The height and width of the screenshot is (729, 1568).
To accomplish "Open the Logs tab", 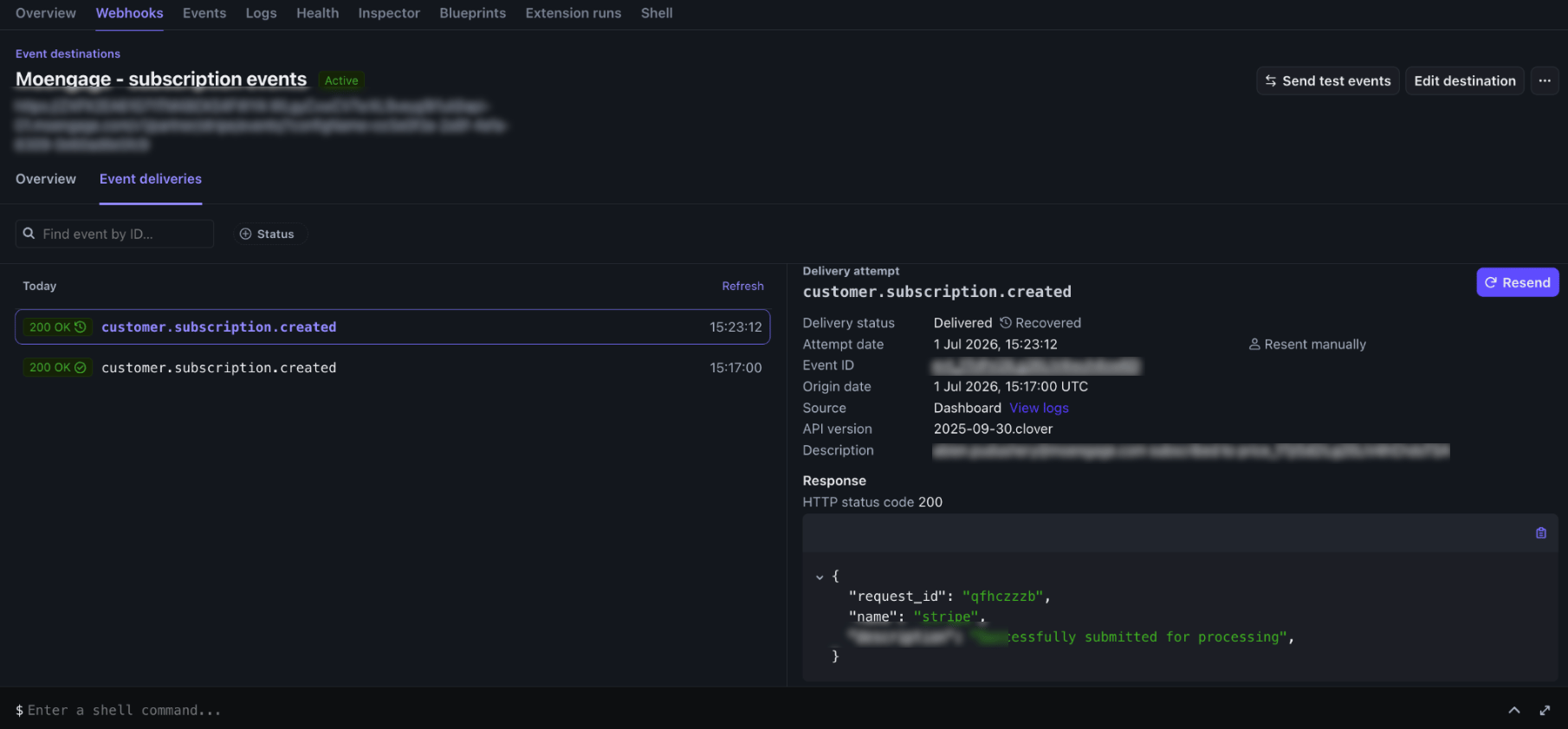I will (x=261, y=13).
